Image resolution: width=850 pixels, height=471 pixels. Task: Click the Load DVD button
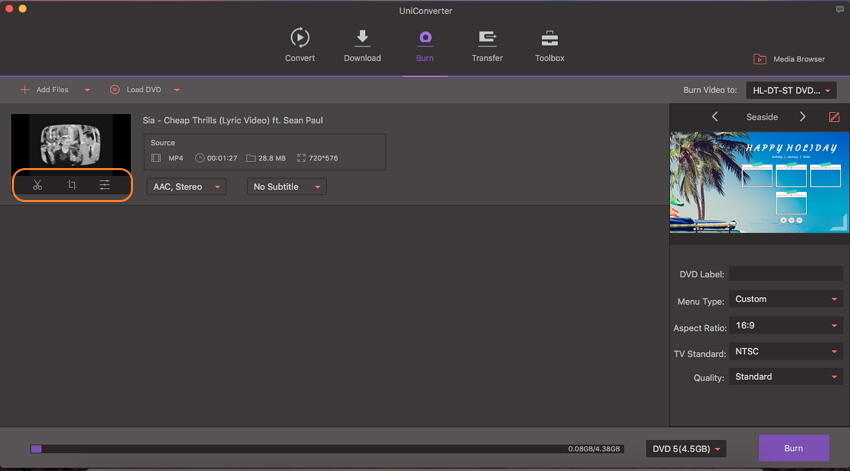tap(136, 89)
